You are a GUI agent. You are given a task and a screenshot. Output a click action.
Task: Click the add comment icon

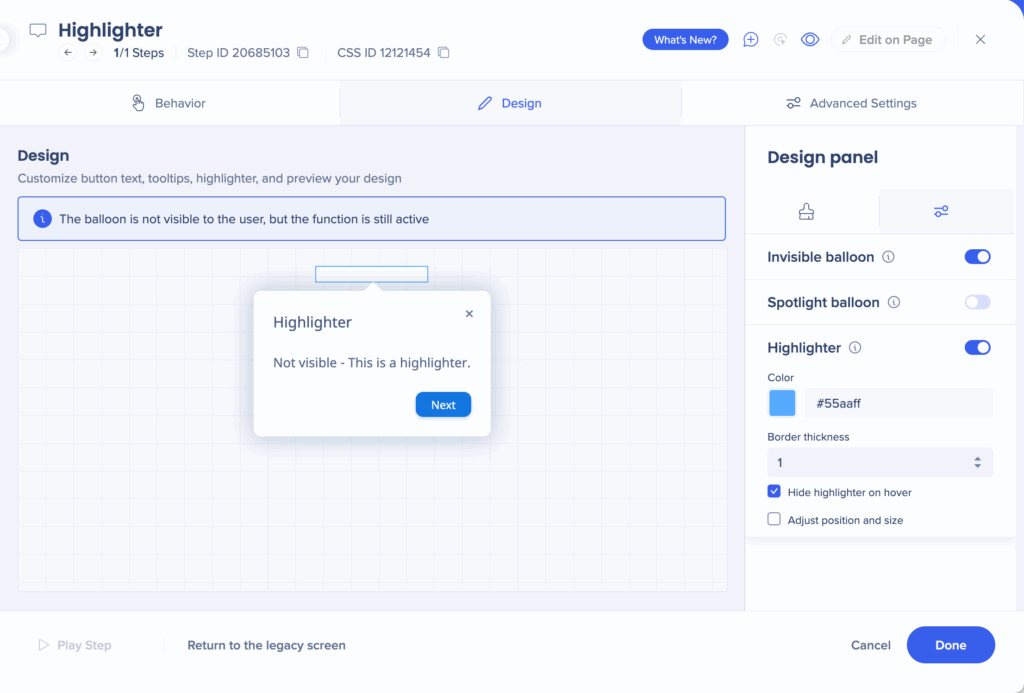pos(751,40)
